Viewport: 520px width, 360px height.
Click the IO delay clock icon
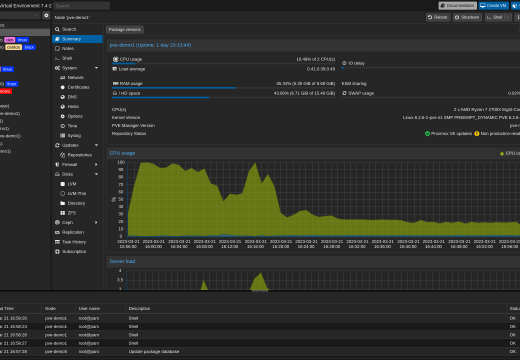[344, 63]
